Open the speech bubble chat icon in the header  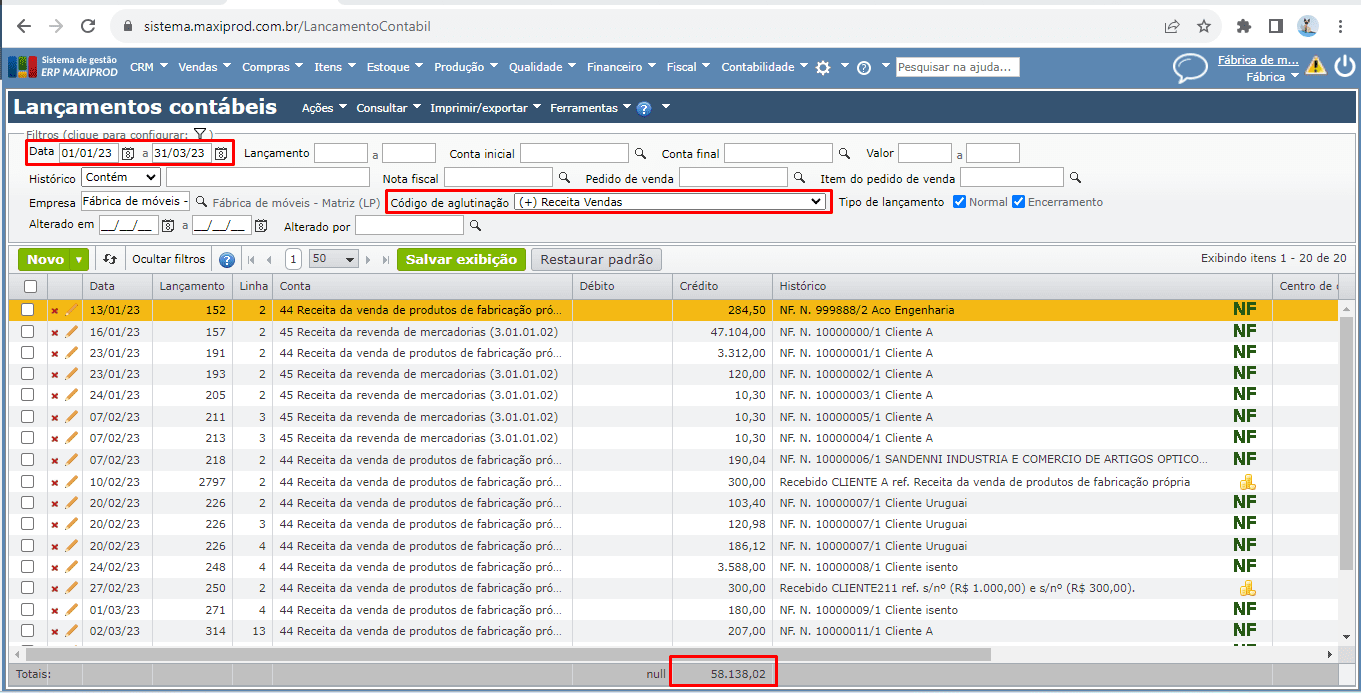pos(1190,68)
